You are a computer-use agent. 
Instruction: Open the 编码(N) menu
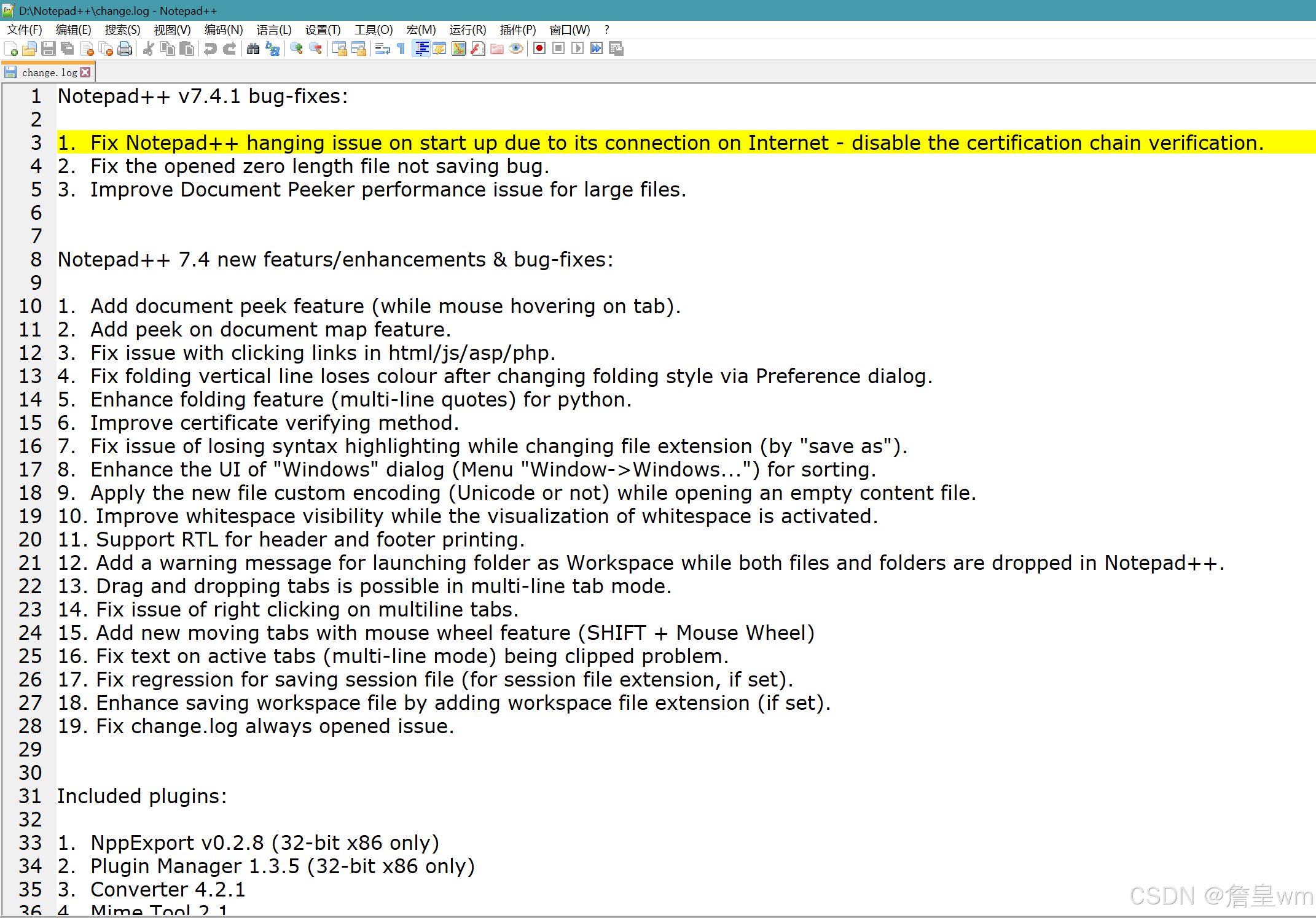point(224,30)
